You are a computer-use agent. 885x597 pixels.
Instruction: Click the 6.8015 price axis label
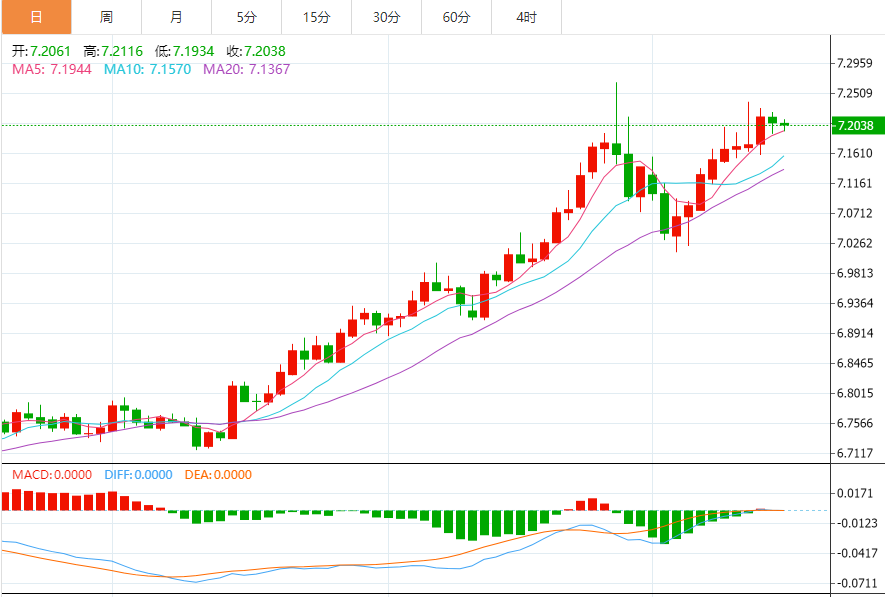point(855,393)
